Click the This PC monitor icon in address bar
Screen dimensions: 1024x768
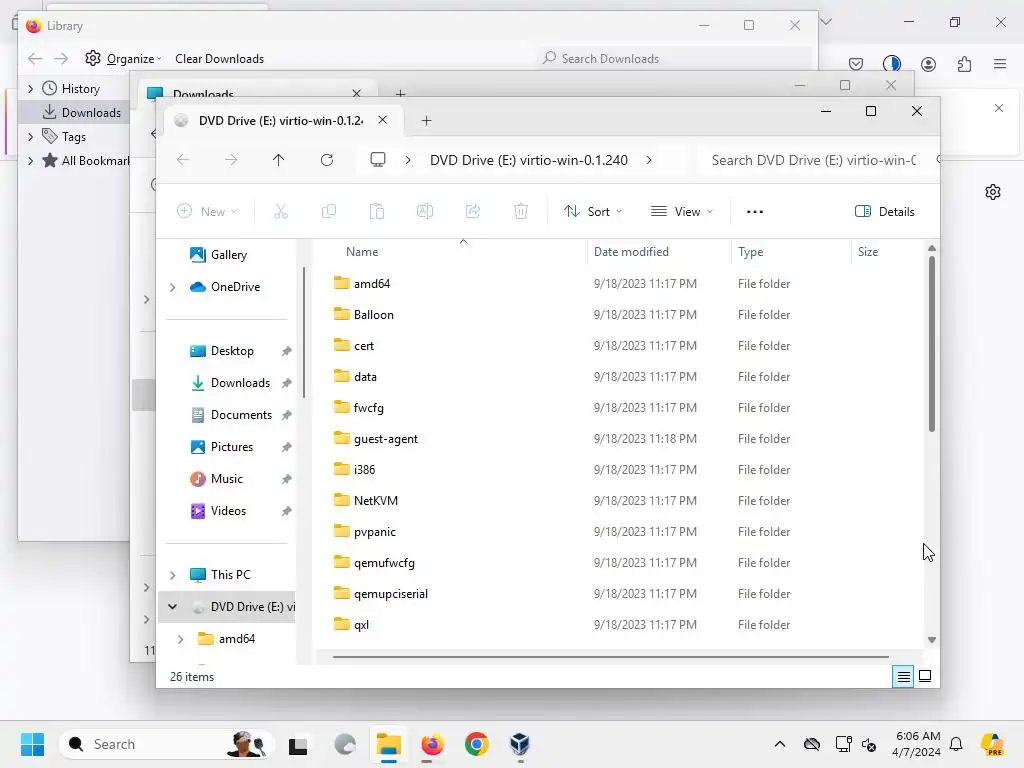[378, 160]
